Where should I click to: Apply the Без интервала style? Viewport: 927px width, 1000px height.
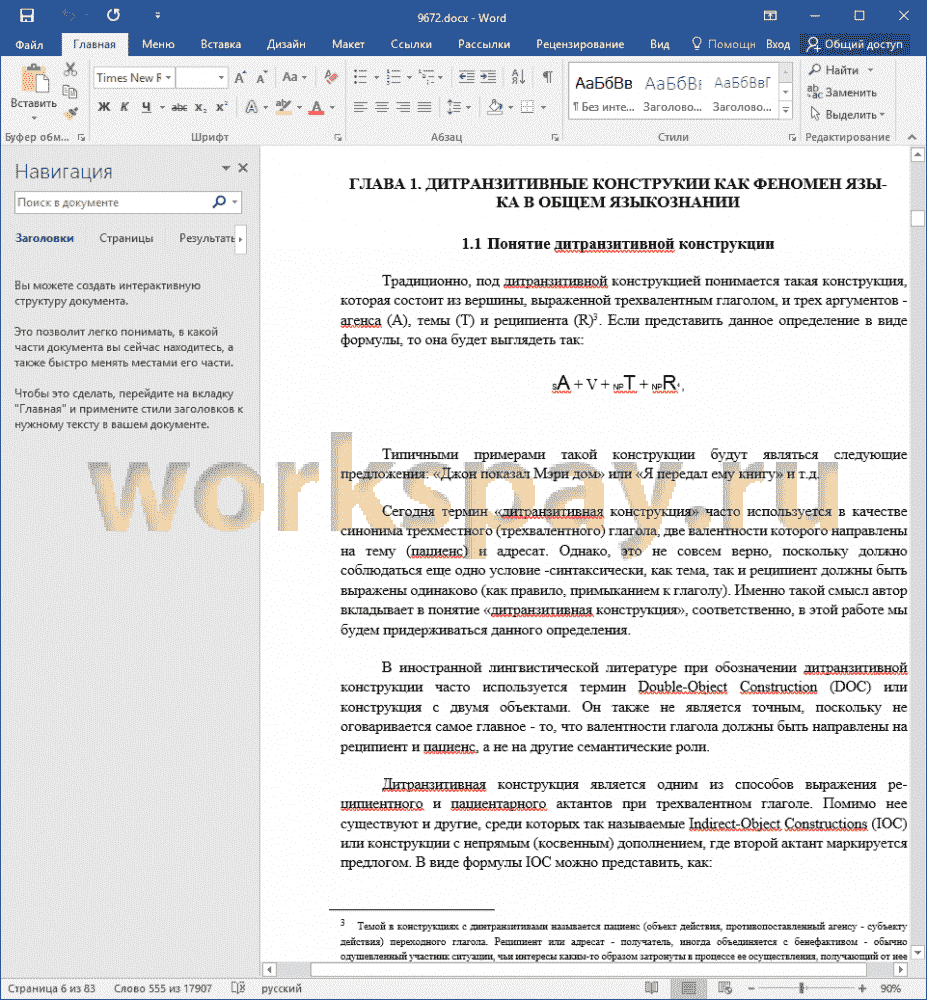tap(603, 91)
